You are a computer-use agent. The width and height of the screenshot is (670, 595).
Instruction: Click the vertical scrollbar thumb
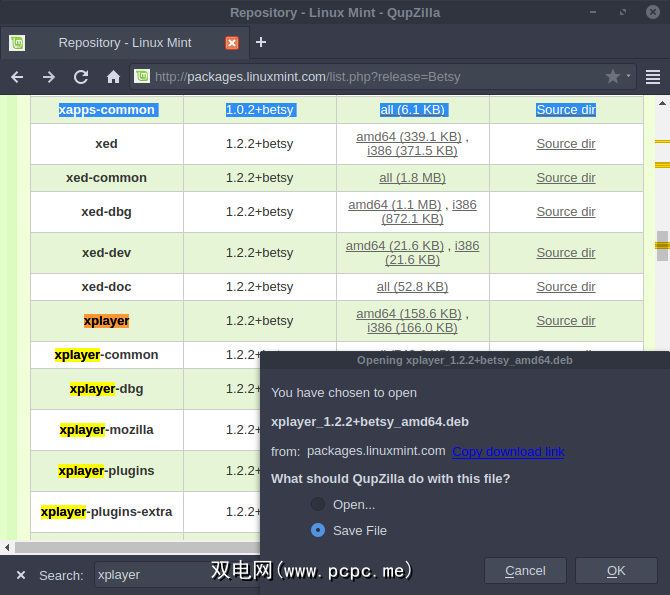tap(662, 246)
